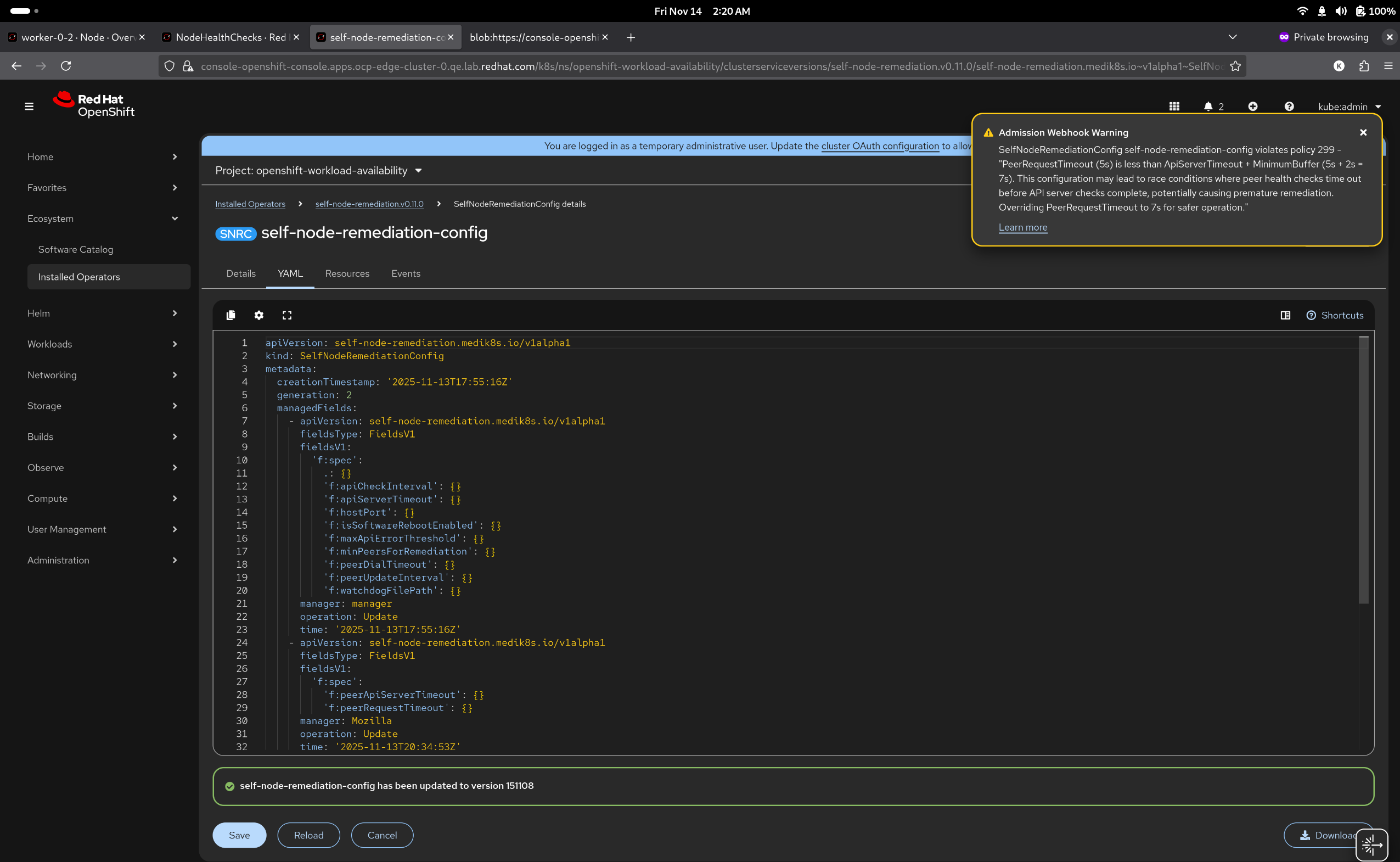Viewport: 1400px width, 862px height.
Task: Copy YAML to clipboard icon
Action: (230, 315)
